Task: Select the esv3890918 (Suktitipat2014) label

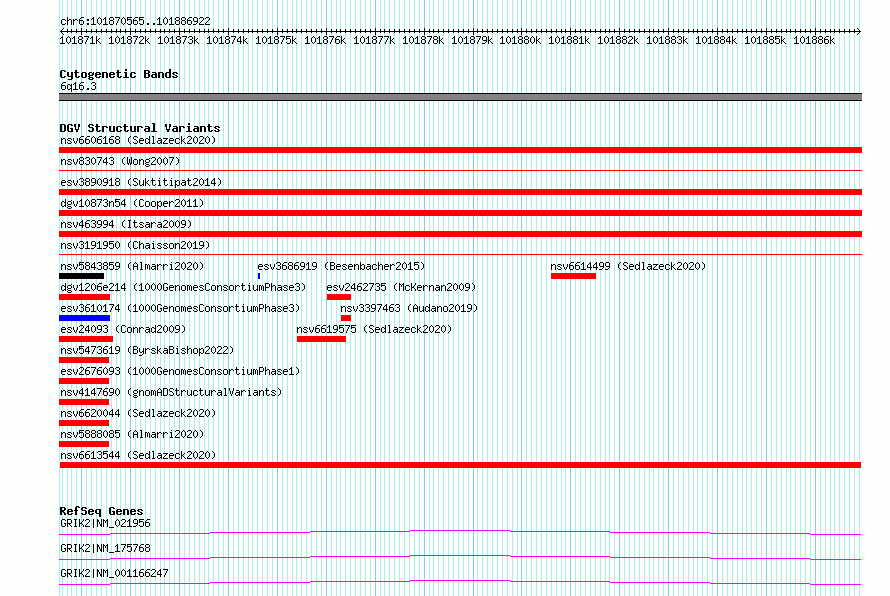Action: coord(141,182)
